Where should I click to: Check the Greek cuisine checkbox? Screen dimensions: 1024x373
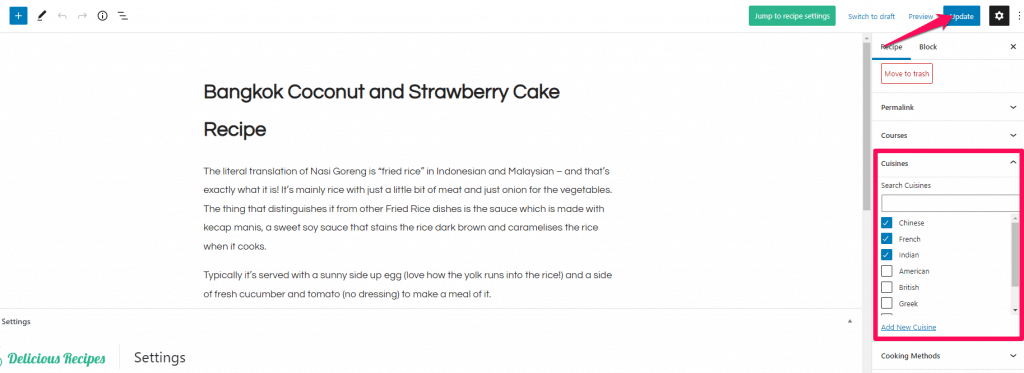(x=886, y=303)
